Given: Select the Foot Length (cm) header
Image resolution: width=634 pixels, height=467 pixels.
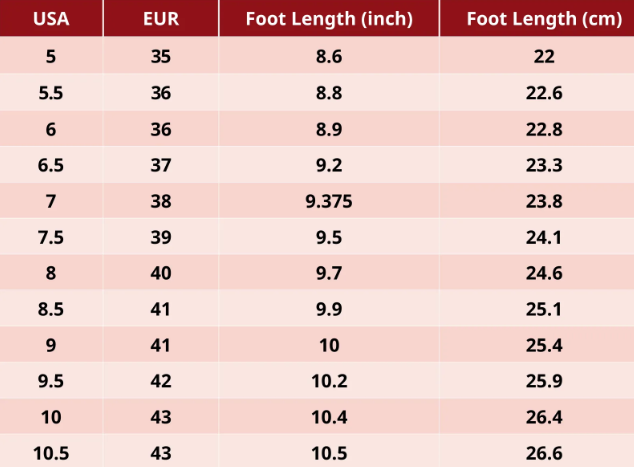Looking at the screenshot, I should tap(537, 19).
